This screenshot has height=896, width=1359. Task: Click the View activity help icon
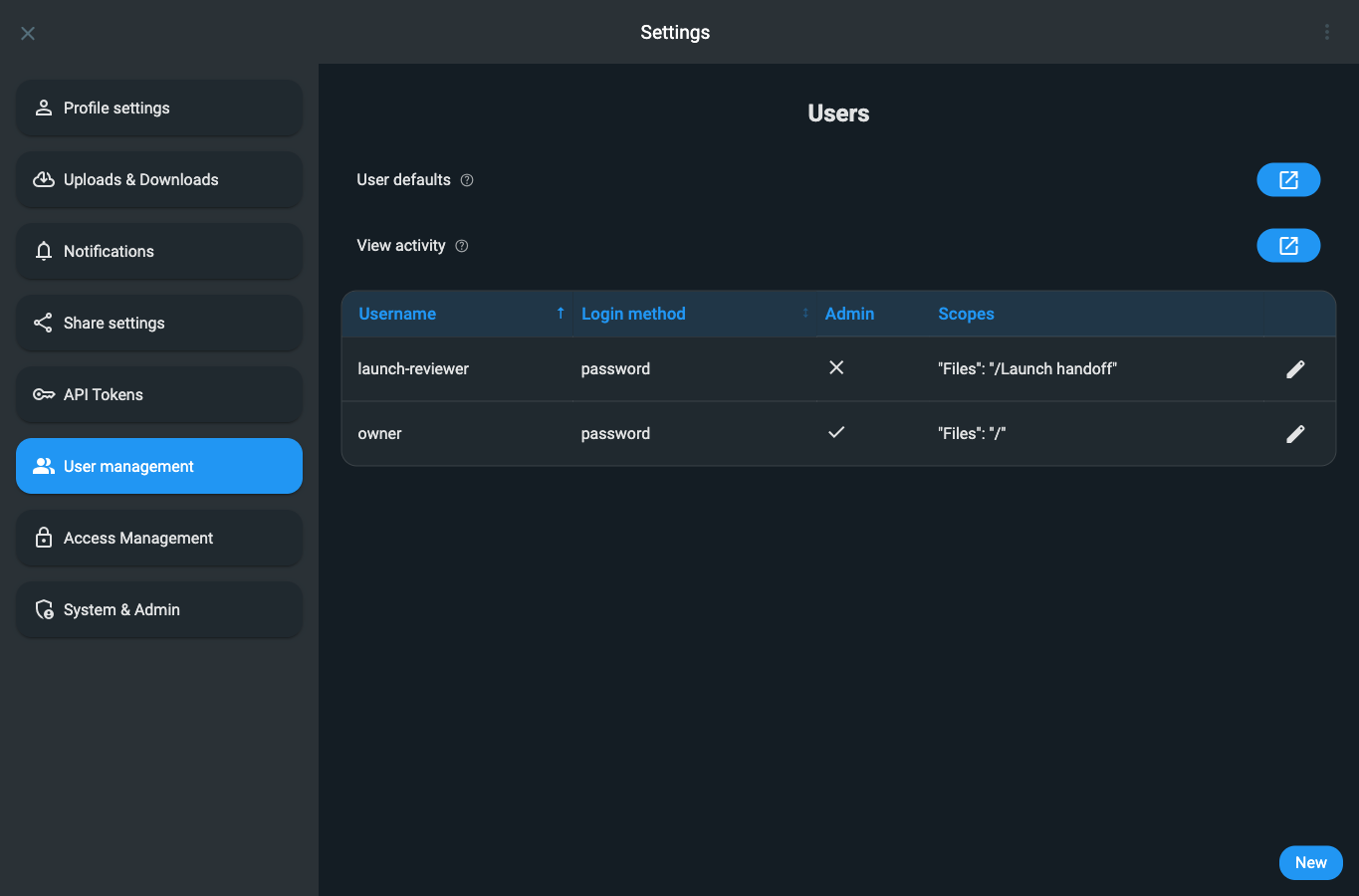(462, 246)
